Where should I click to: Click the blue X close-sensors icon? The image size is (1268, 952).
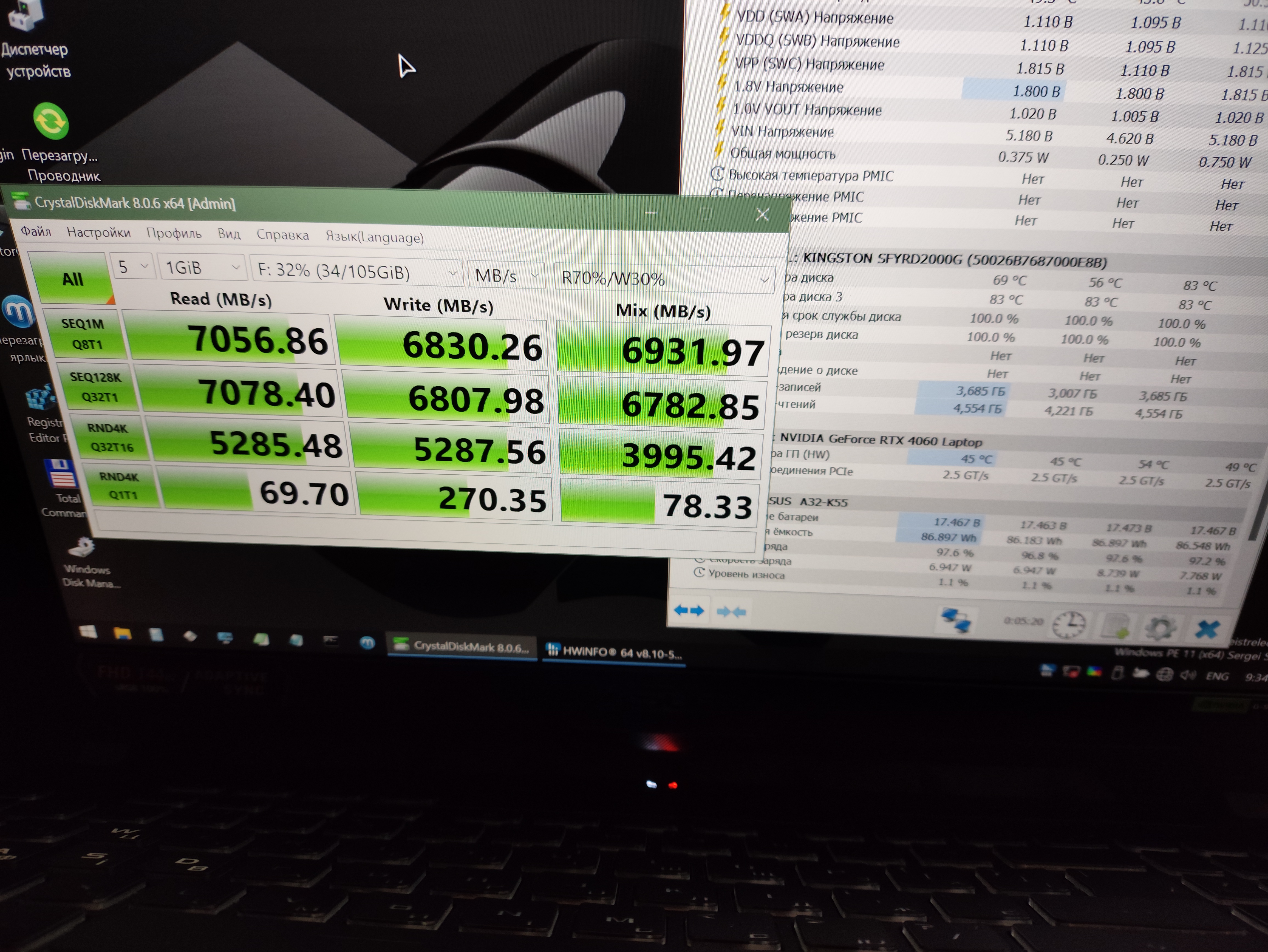[1207, 629]
